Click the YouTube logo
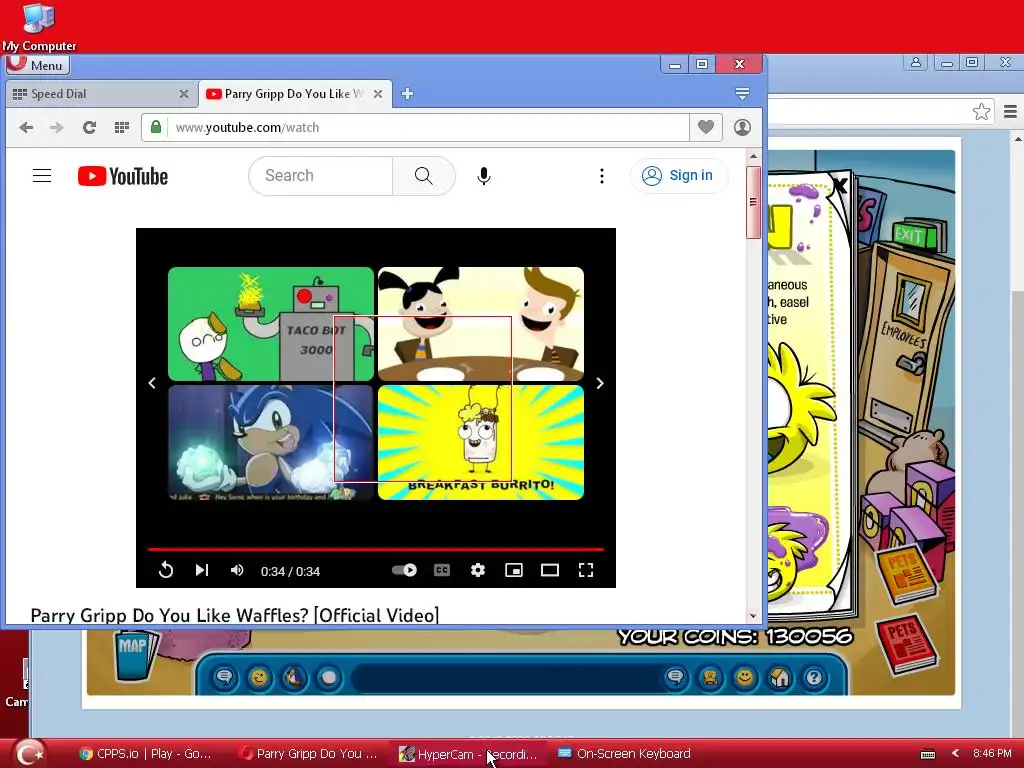 [x=123, y=176]
